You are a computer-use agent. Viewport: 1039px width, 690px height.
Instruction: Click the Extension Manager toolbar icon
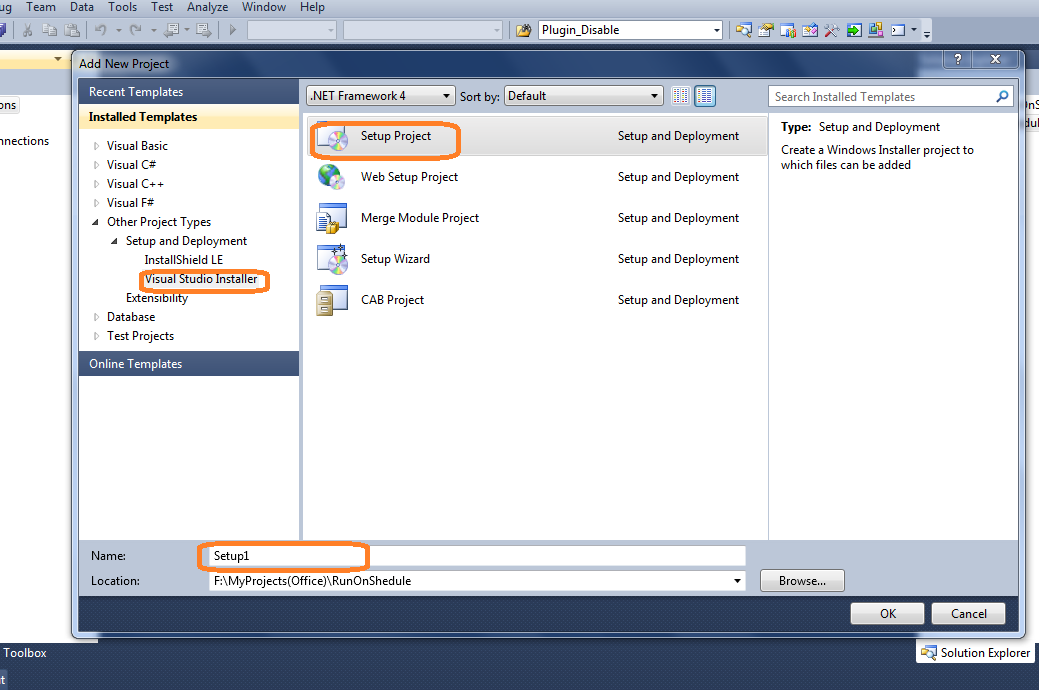(876, 30)
